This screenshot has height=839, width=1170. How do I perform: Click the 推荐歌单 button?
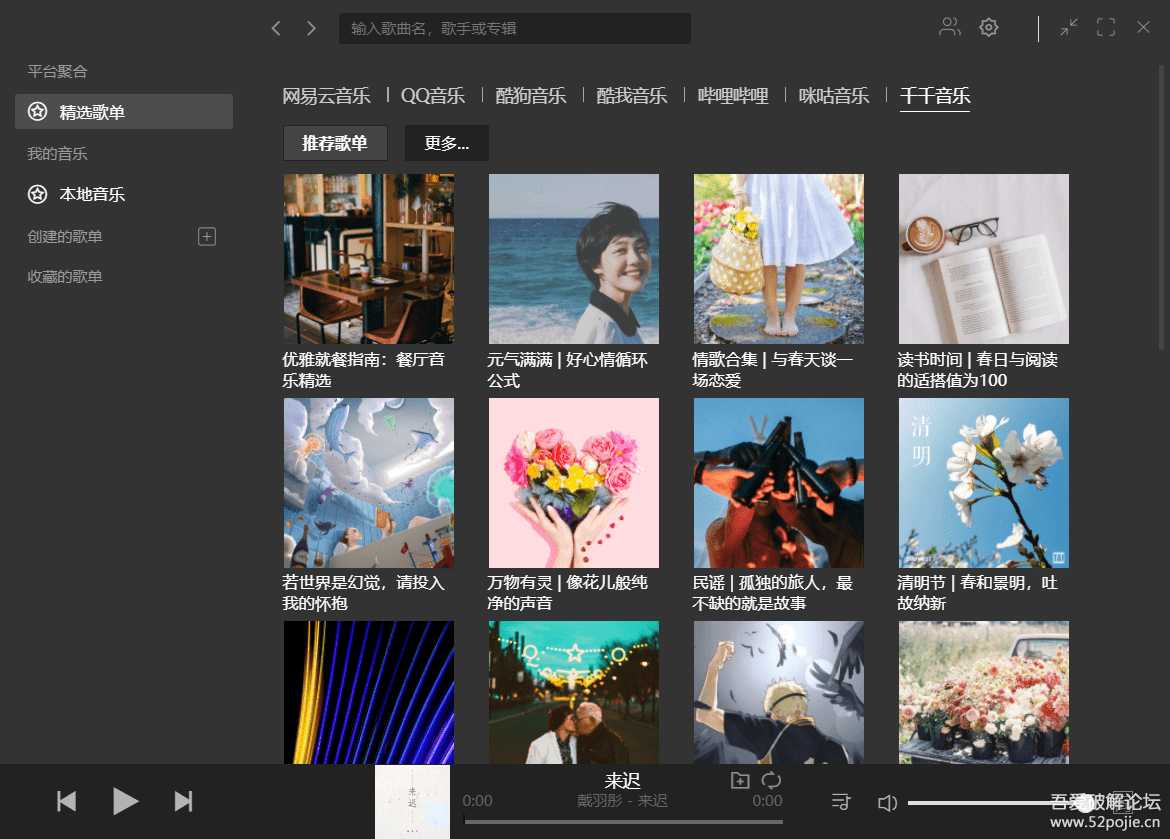click(334, 143)
